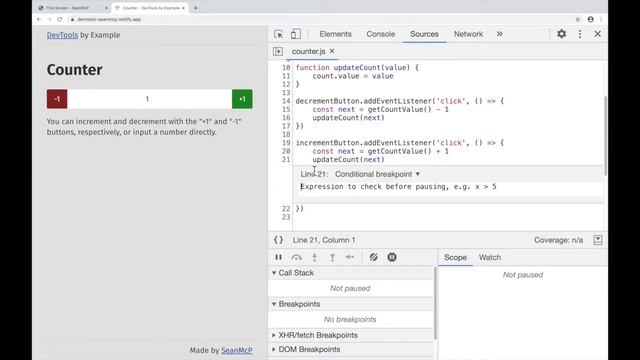Show more DevTools tabs chevron
The width and height of the screenshot is (640, 360).
tap(499, 34)
